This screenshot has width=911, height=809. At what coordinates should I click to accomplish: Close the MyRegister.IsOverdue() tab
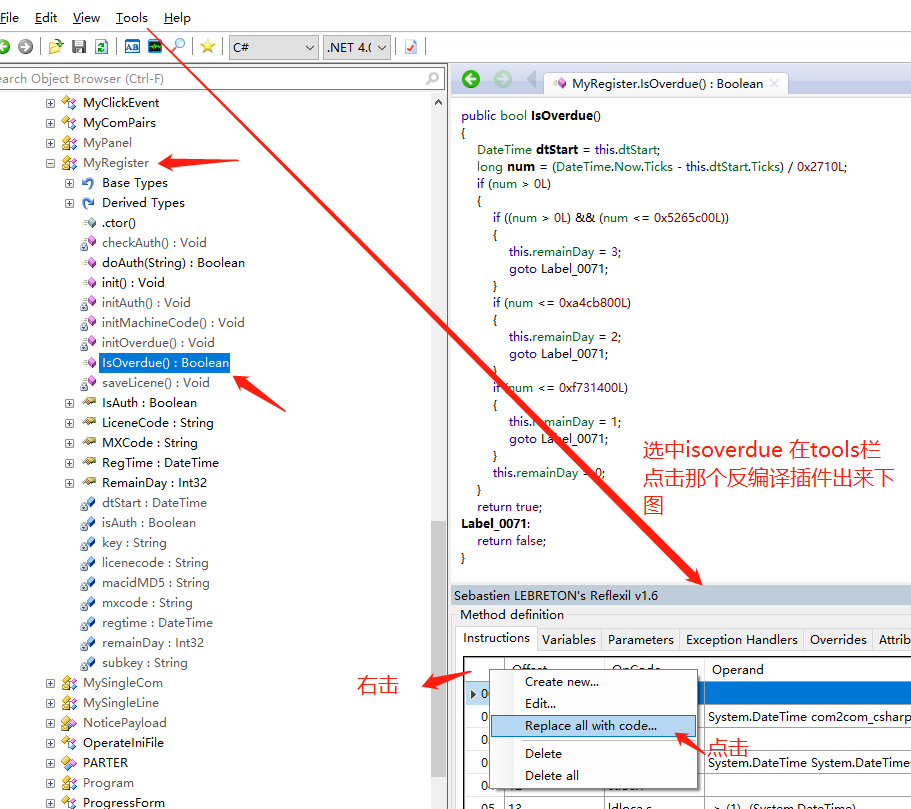tap(774, 83)
